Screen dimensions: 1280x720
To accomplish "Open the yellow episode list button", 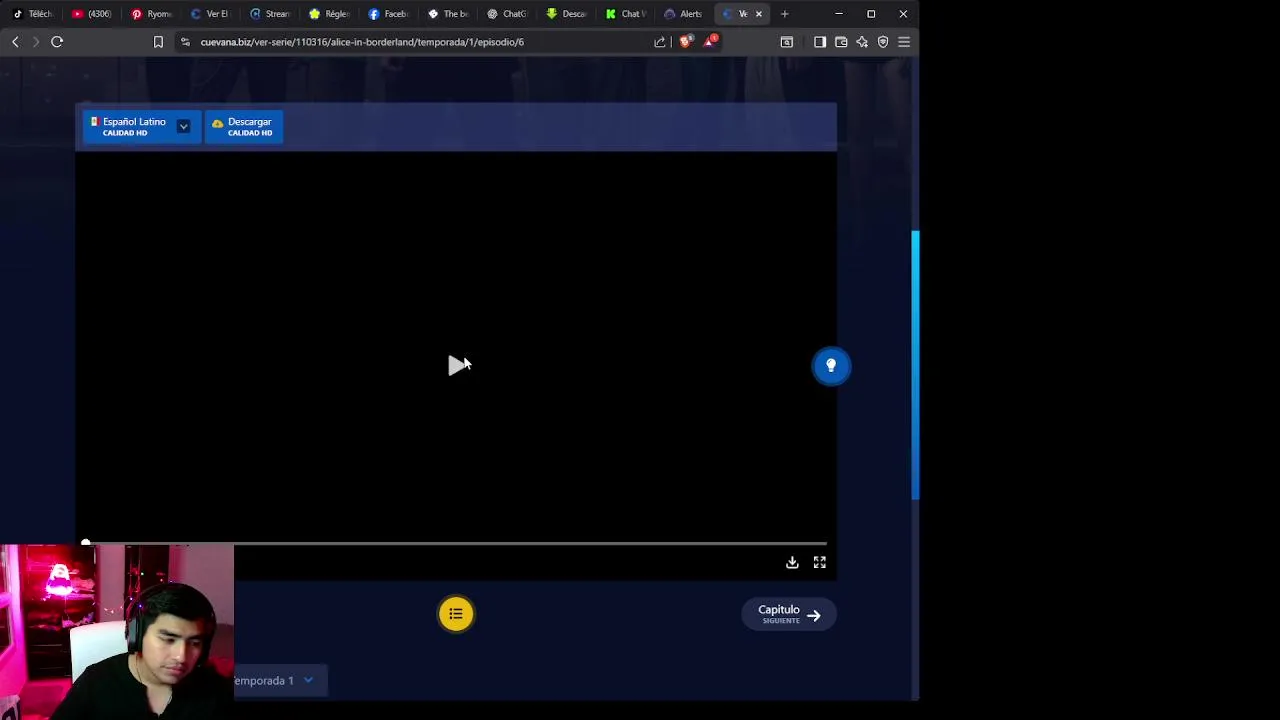I will (x=456, y=614).
